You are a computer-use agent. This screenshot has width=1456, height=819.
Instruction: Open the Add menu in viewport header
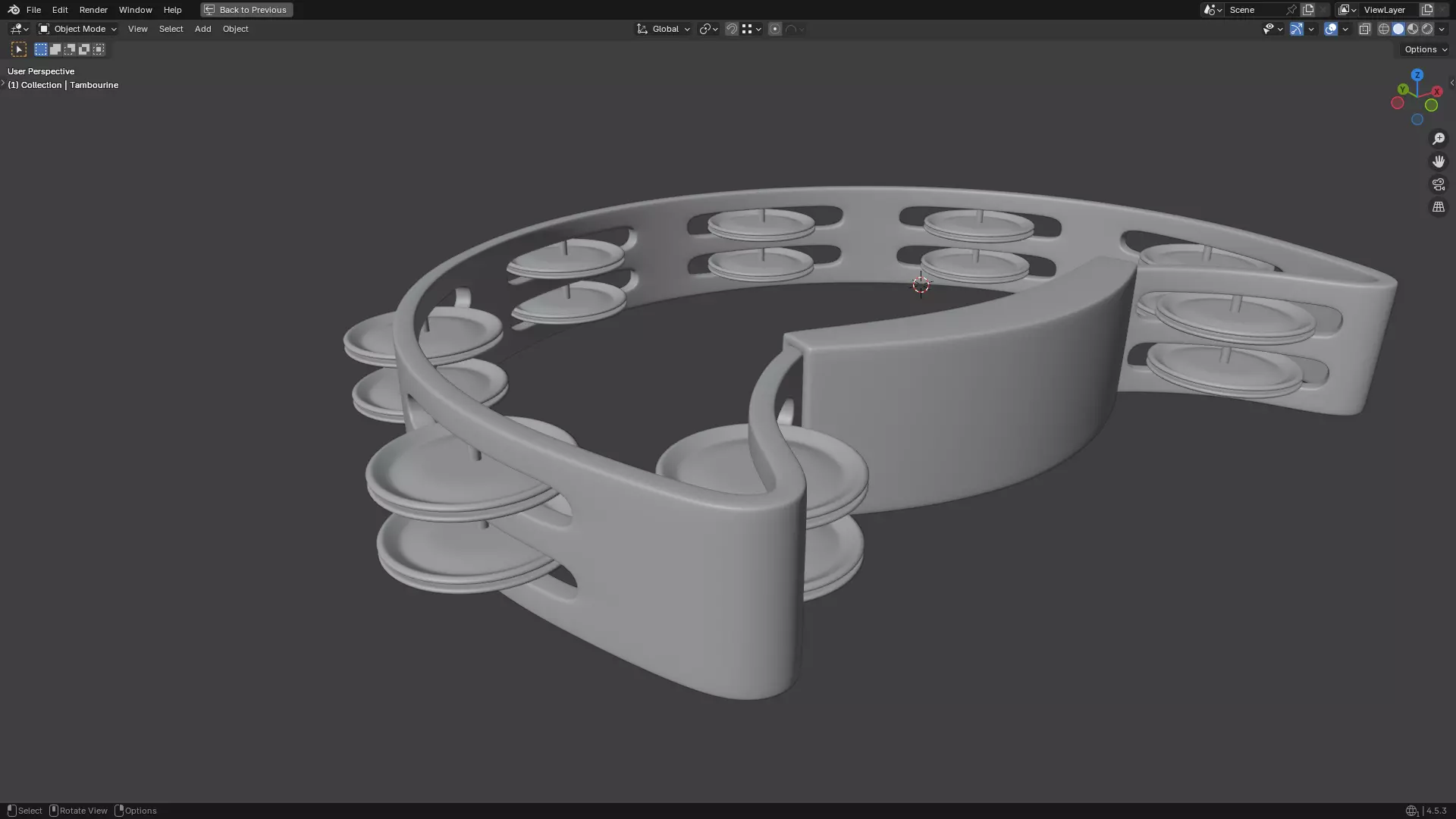point(202,29)
